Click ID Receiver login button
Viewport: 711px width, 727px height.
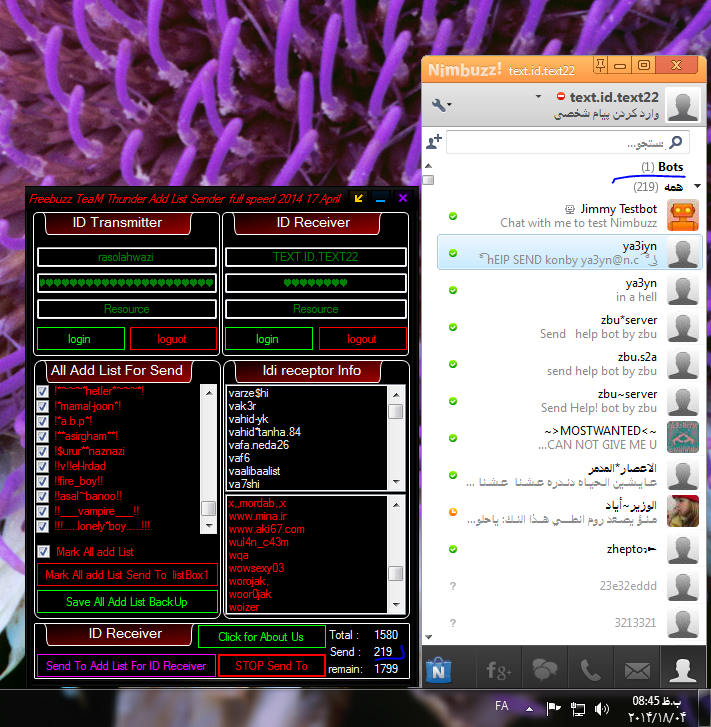click(x=269, y=339)
